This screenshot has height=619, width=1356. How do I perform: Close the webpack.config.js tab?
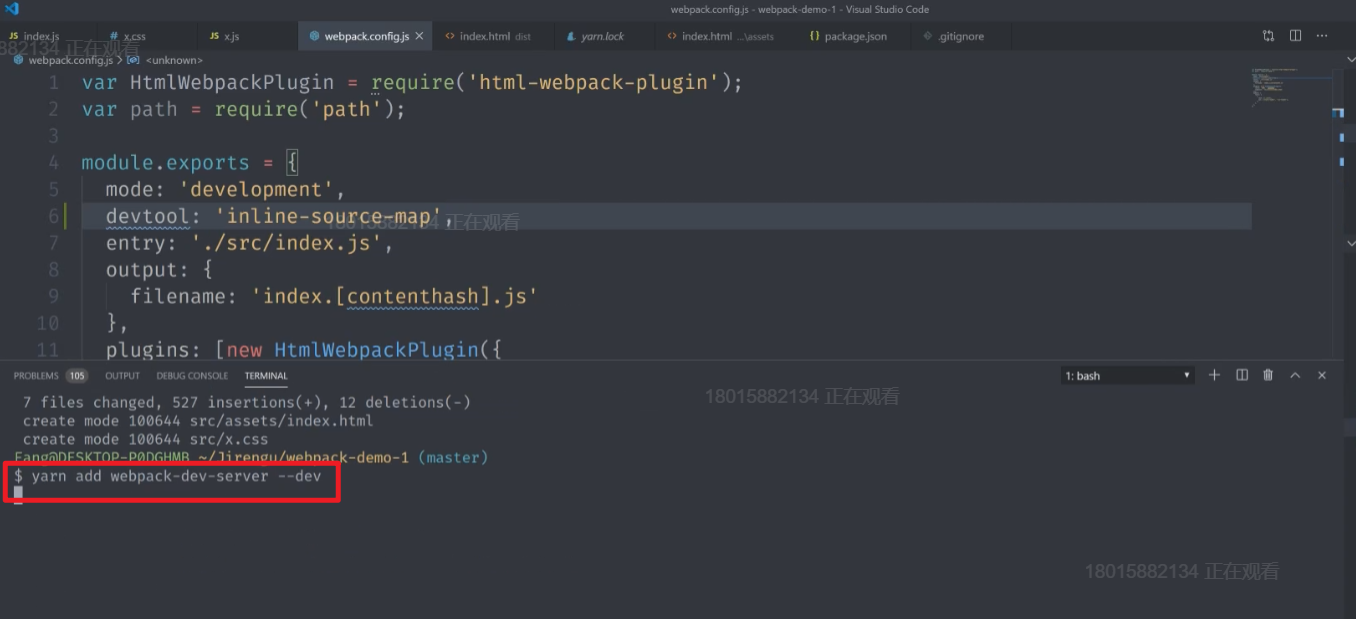[x=420, y=36]
